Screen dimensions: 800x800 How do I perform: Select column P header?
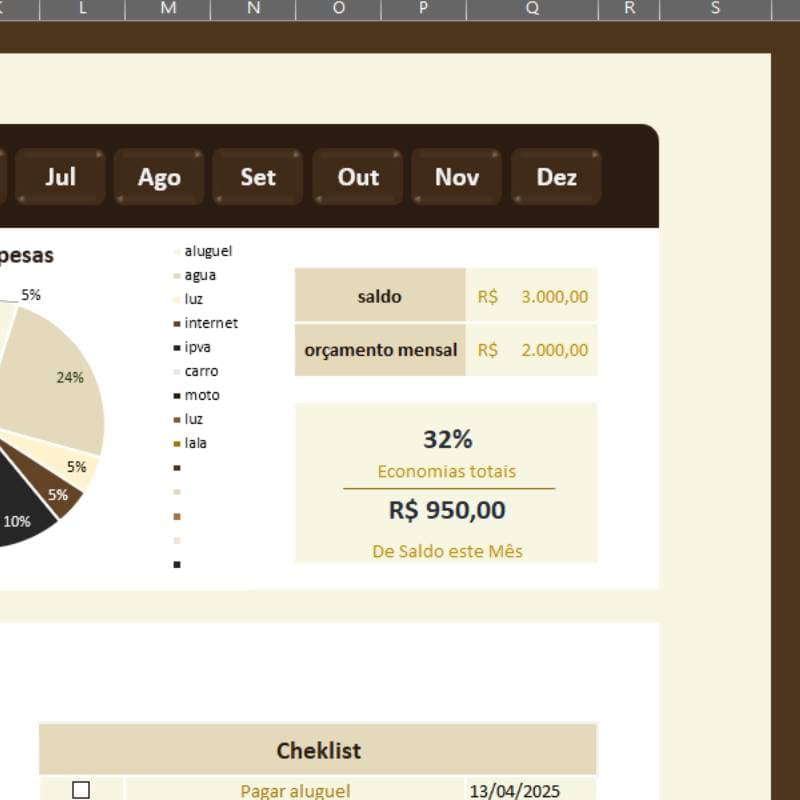pos(423,9)
